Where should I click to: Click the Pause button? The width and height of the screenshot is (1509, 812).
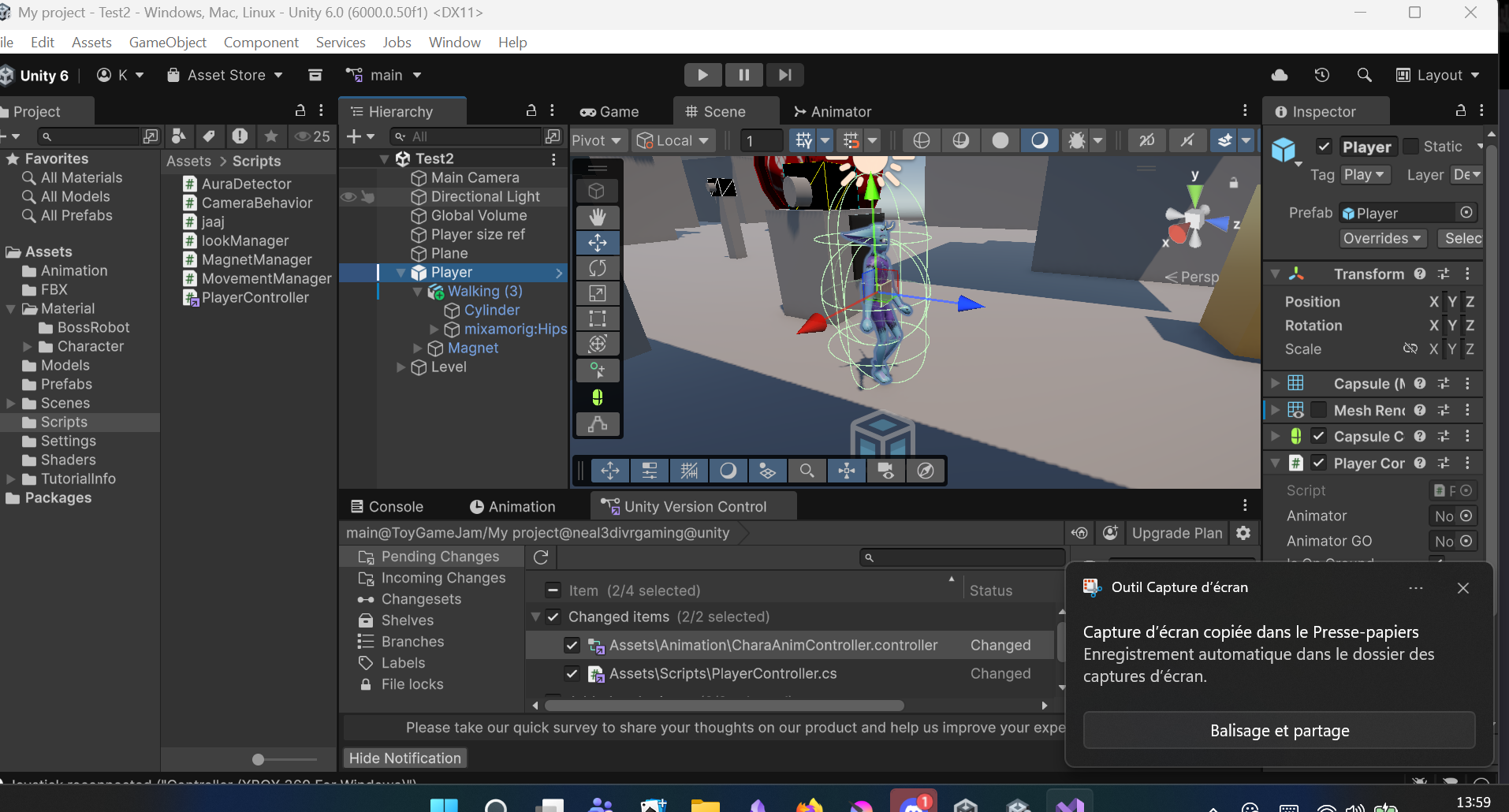click(x=743, y=75)
